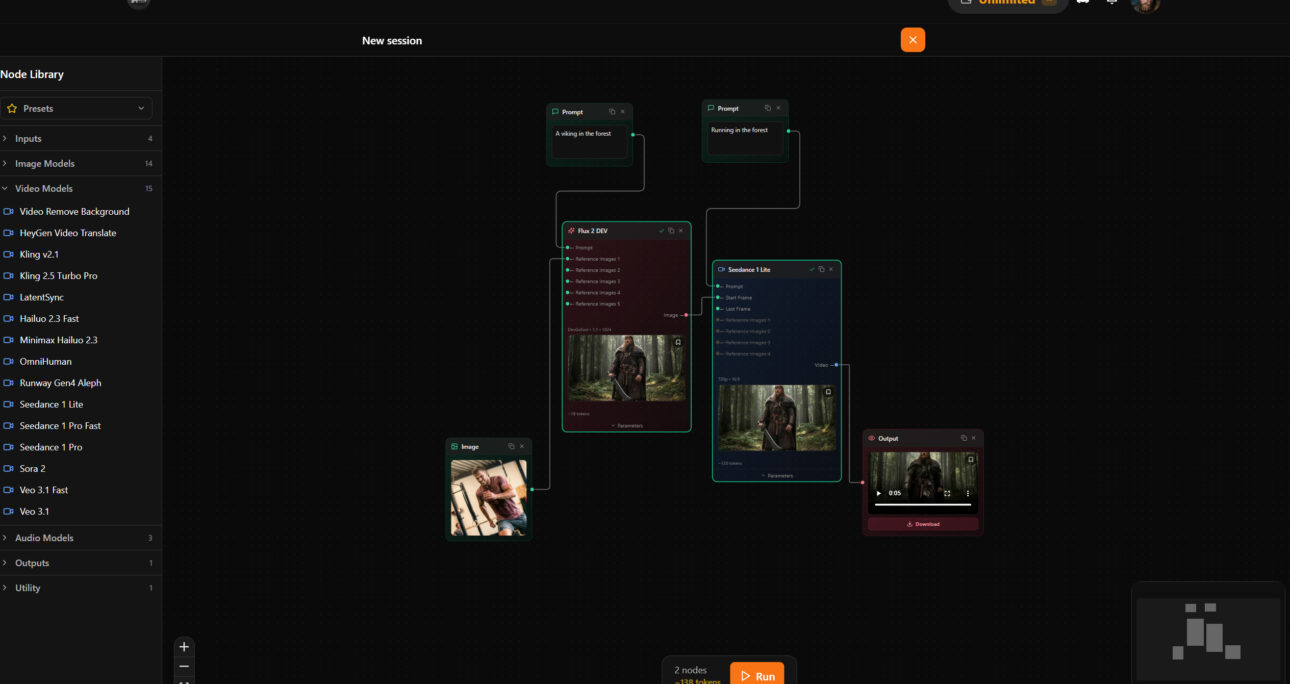Image resolution: width=1290 pixels, height=684 pixels.
Task: Open the fullscreen icon on the Output video player
Action: 947,493
